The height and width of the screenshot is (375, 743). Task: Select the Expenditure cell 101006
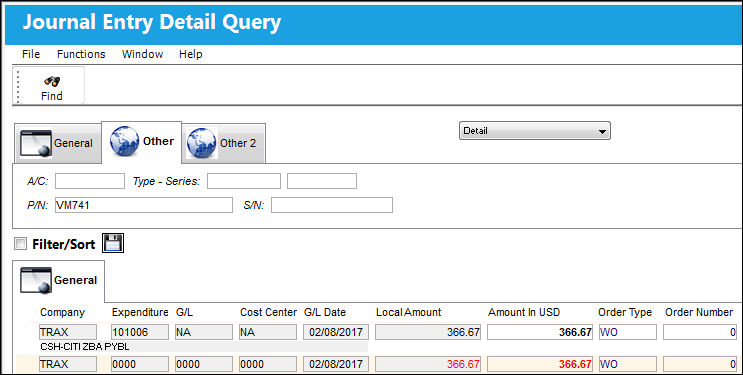(140, 332)
